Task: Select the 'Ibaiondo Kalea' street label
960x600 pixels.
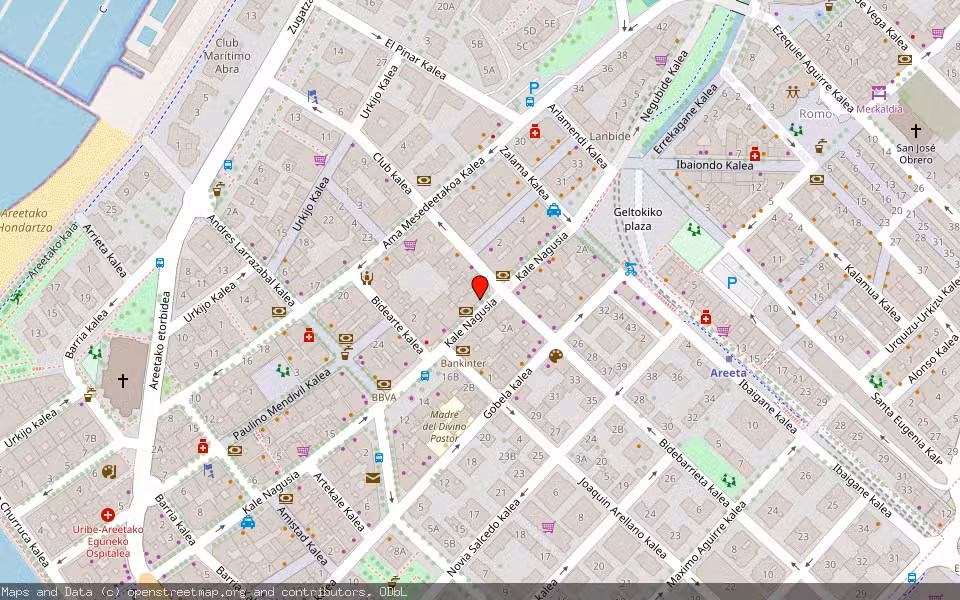Action: 715,165
